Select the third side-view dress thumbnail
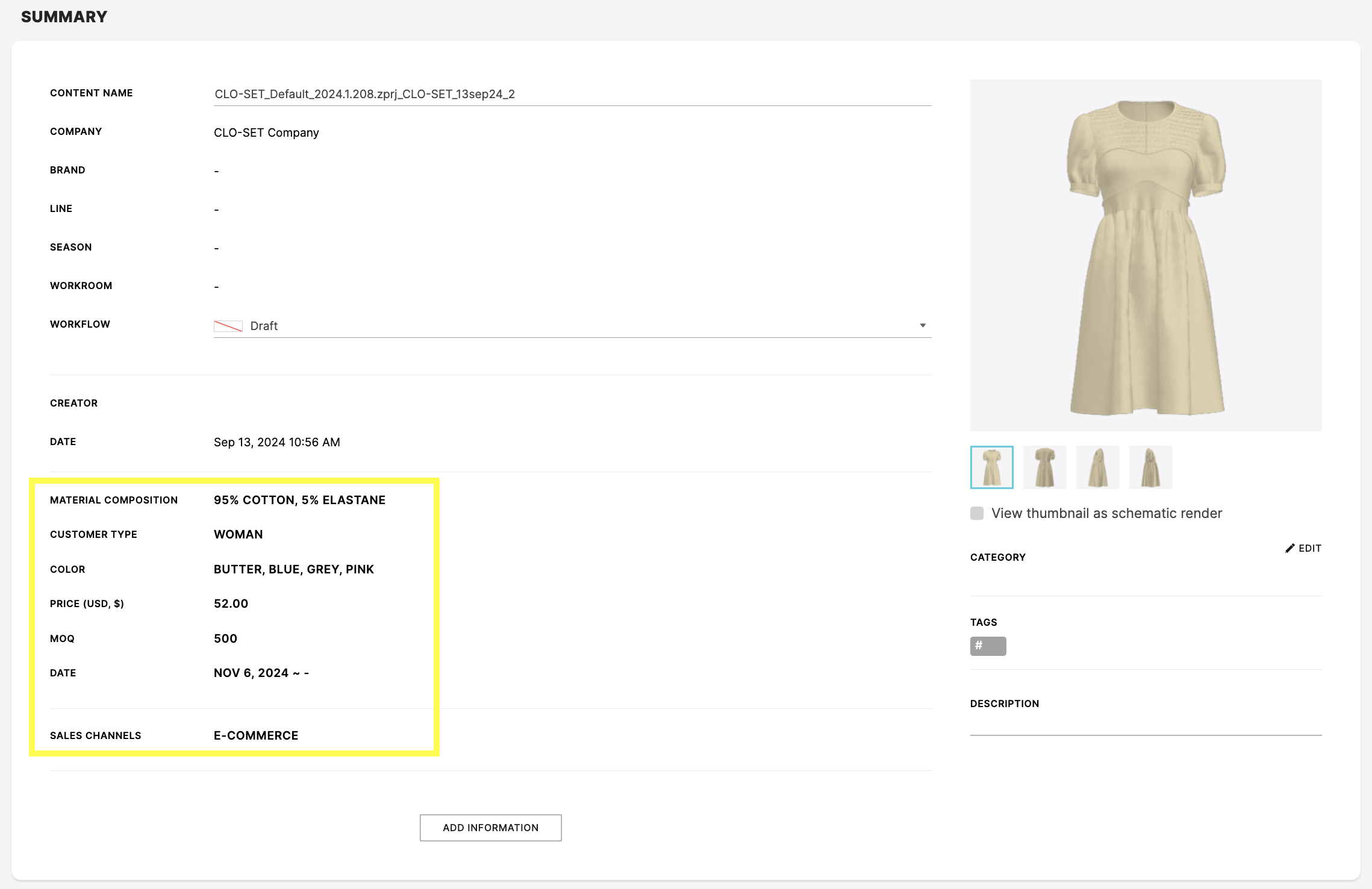Screen dimensions: 1372x889 click(x=1098, y=467)
